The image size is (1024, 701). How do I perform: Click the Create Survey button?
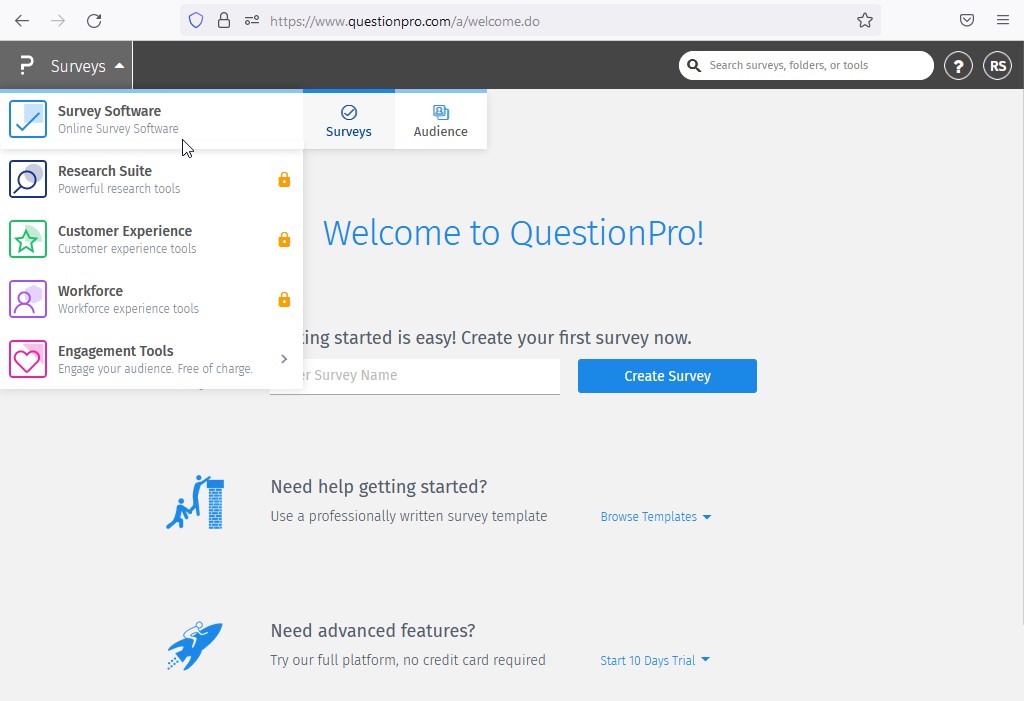[667, 376]
